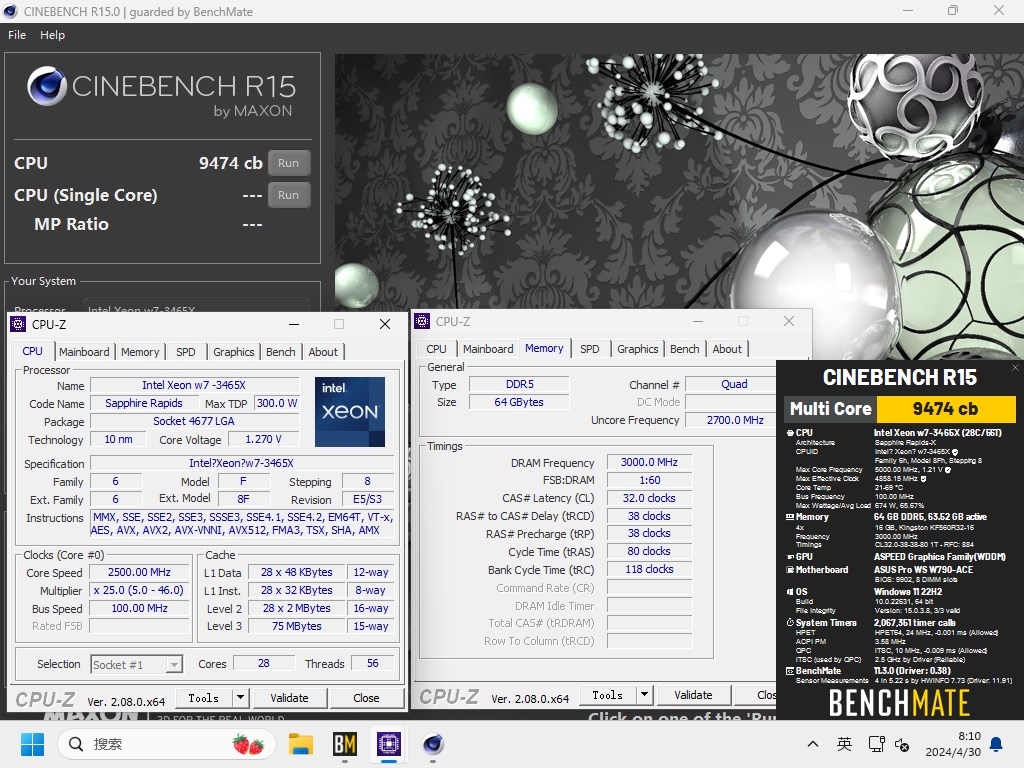Screen dimensions: 1024x768
Task: Click the strawberry icon in search box
Action: [248, 744]
